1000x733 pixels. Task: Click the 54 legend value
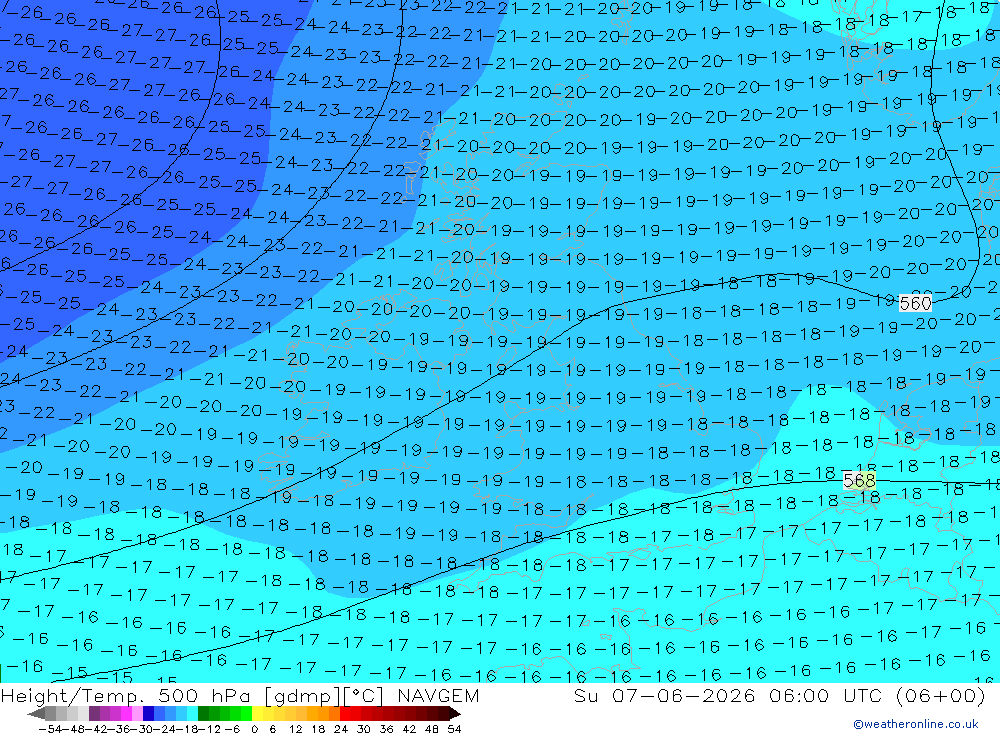[x=454, y=729]
